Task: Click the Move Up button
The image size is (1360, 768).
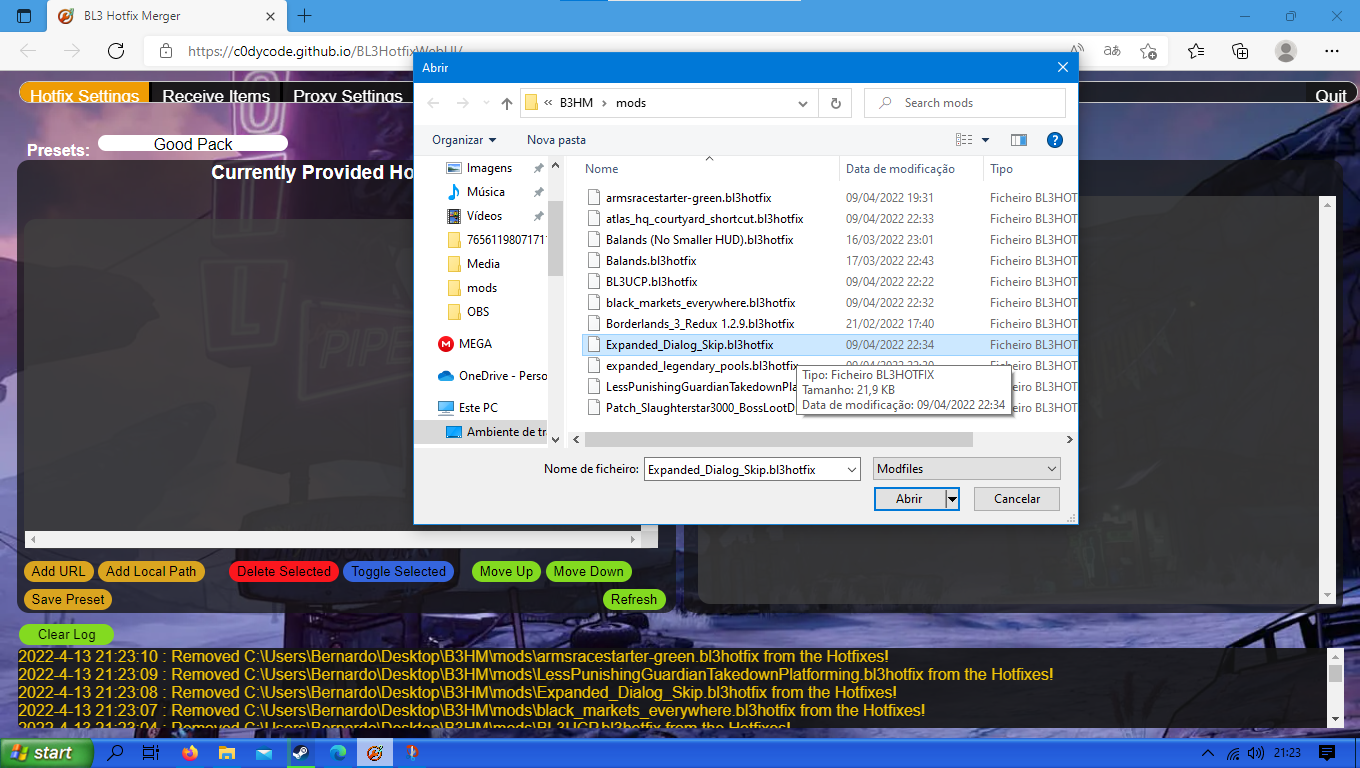Action: [506, 571]
